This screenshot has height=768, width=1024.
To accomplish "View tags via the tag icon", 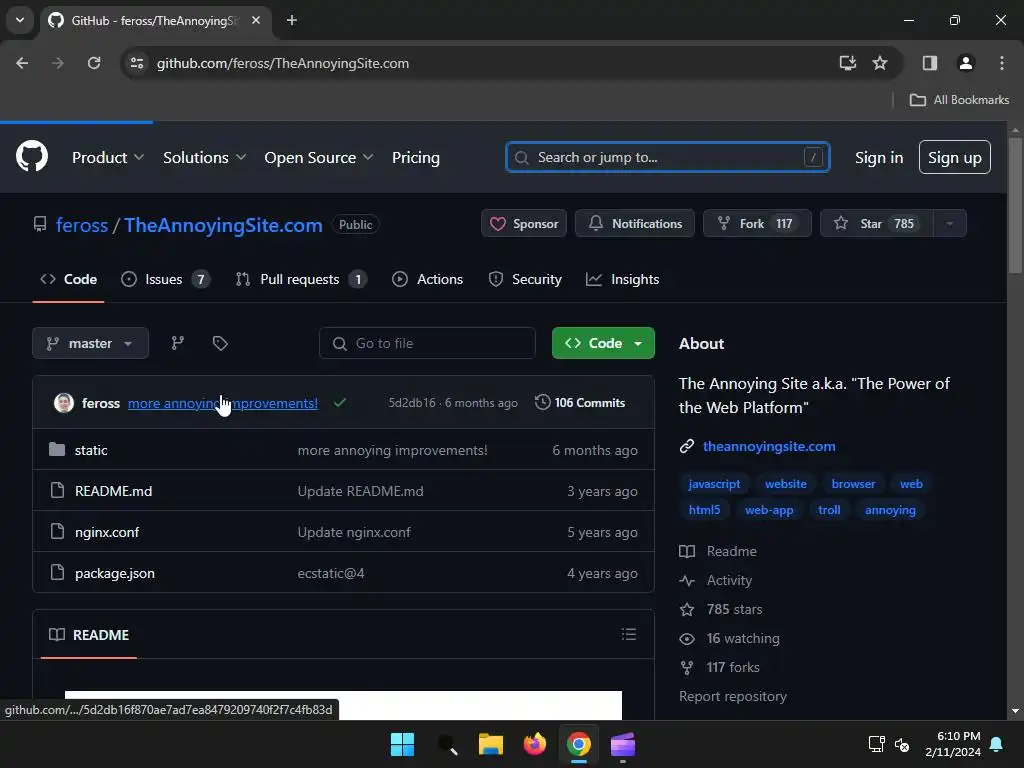I will 220,343.
